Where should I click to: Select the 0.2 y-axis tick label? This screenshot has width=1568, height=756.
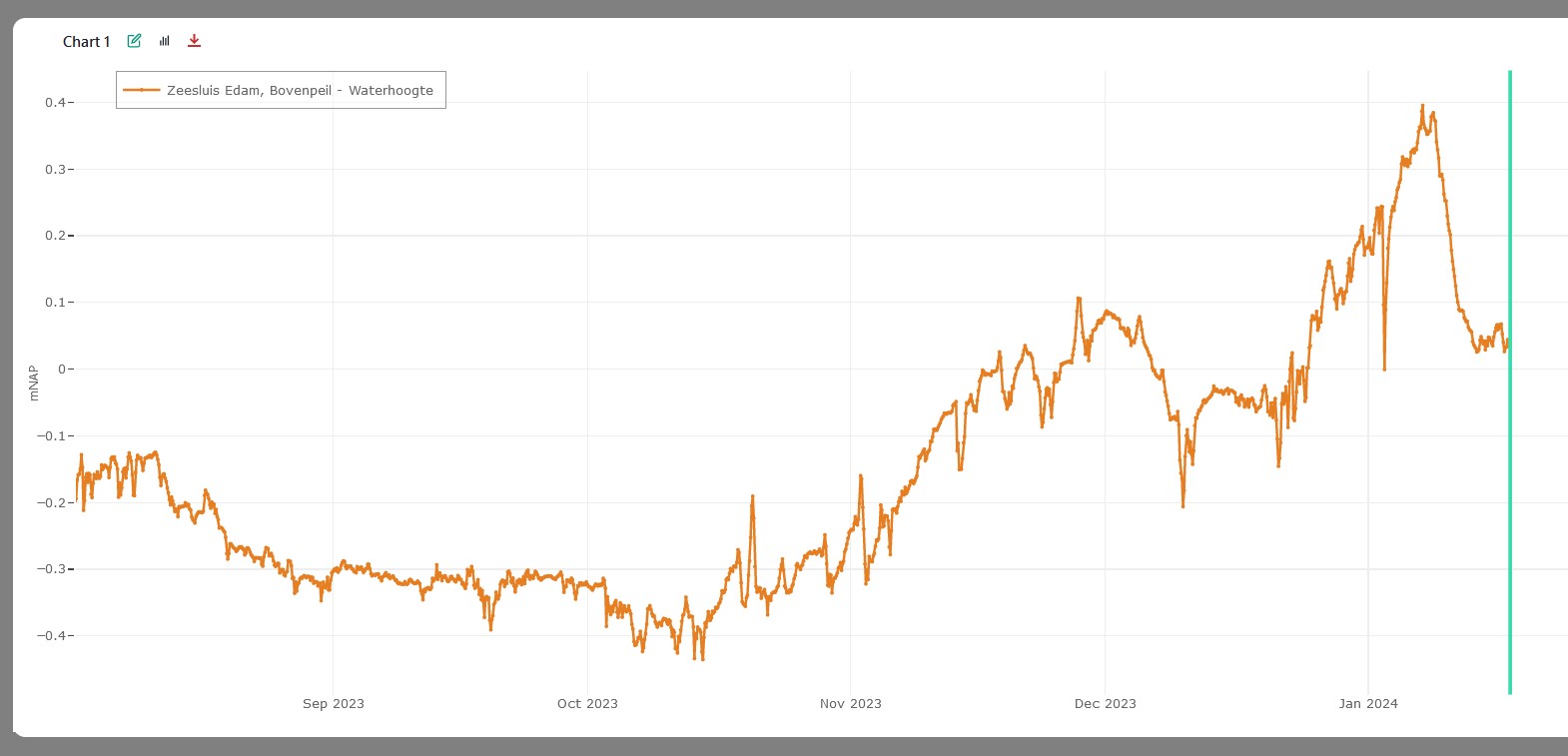click(55, 236)
